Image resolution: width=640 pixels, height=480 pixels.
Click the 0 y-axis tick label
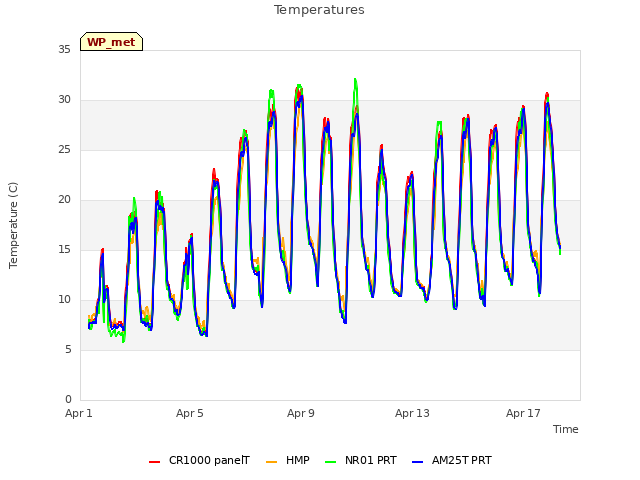coord(68,399)
